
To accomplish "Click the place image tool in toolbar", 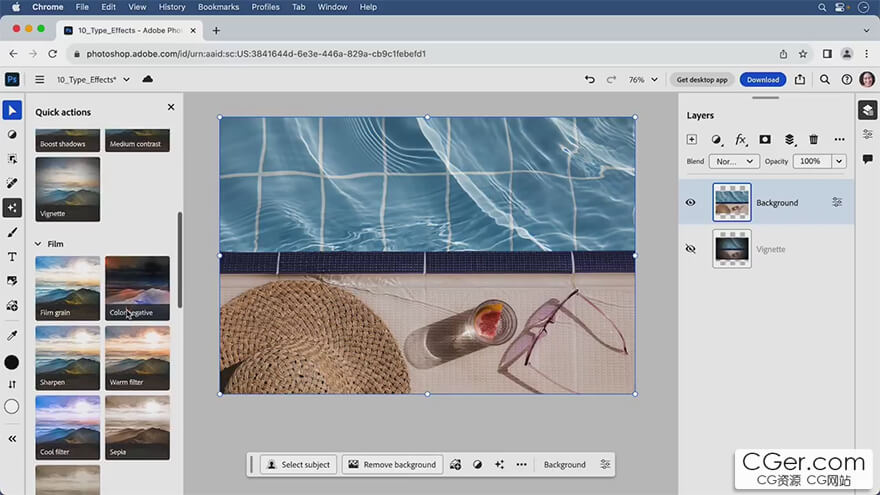I will coord(12,281).
